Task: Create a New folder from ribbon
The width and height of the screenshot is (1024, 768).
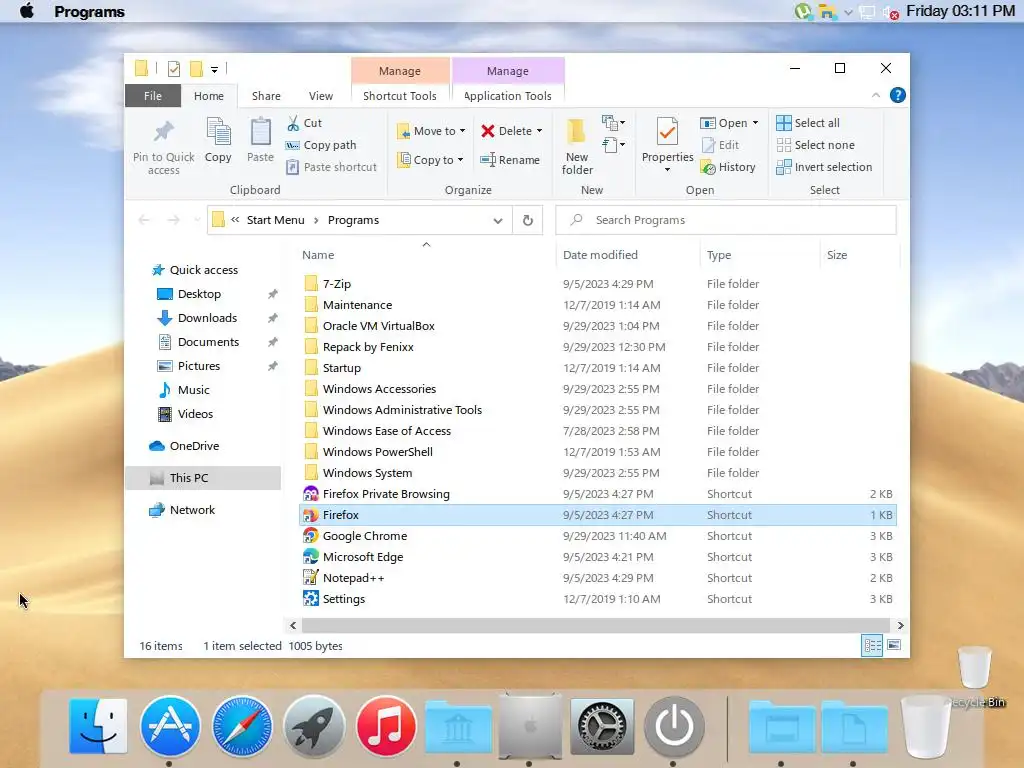Action: 577,146
